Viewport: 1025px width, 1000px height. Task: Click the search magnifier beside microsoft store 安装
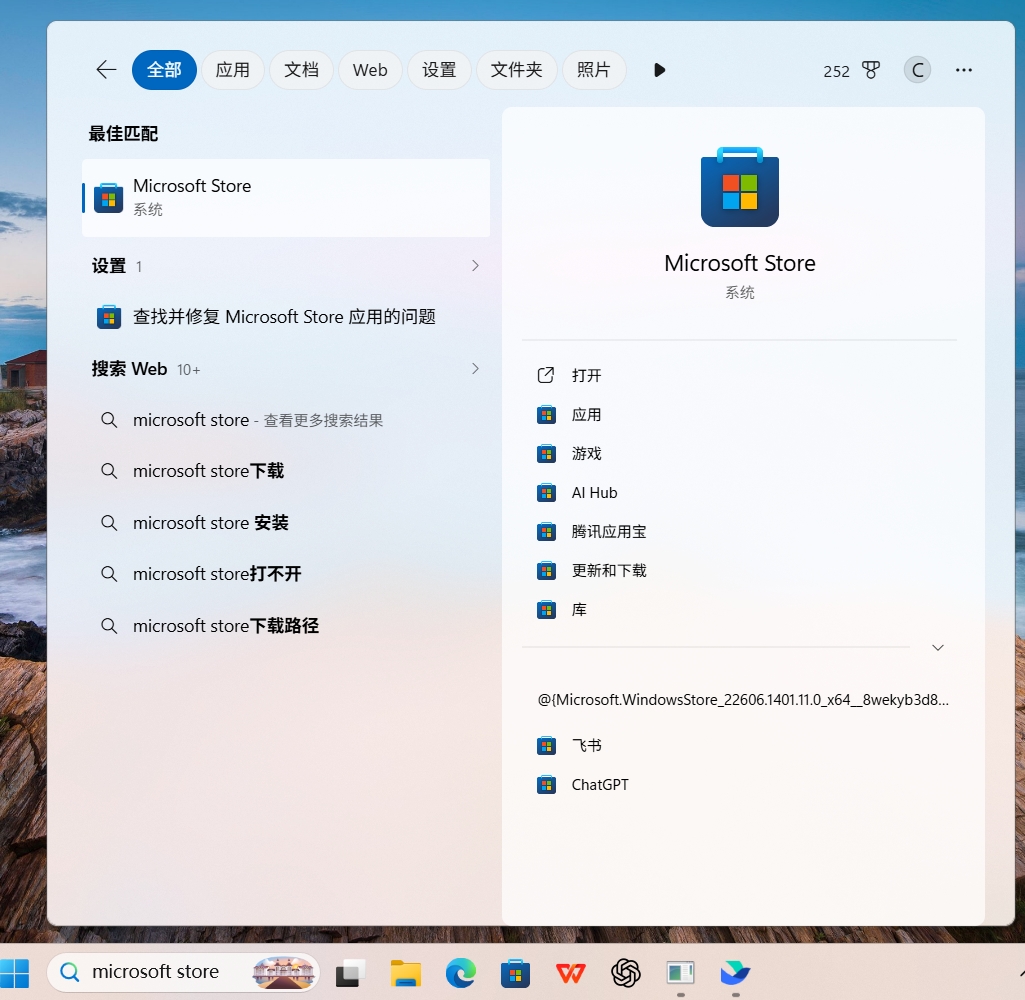(x=109, y=522)
